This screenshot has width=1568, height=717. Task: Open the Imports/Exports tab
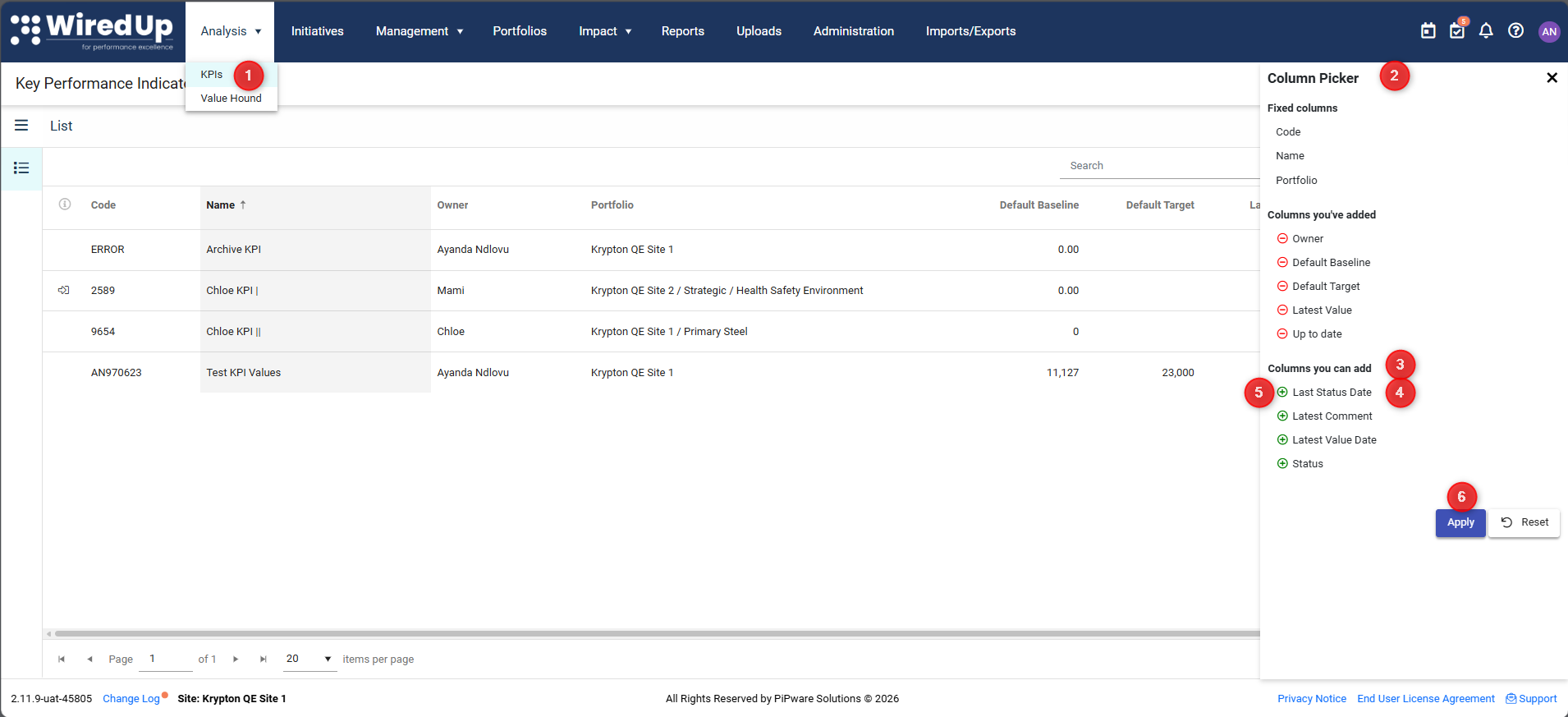[971, 31]
